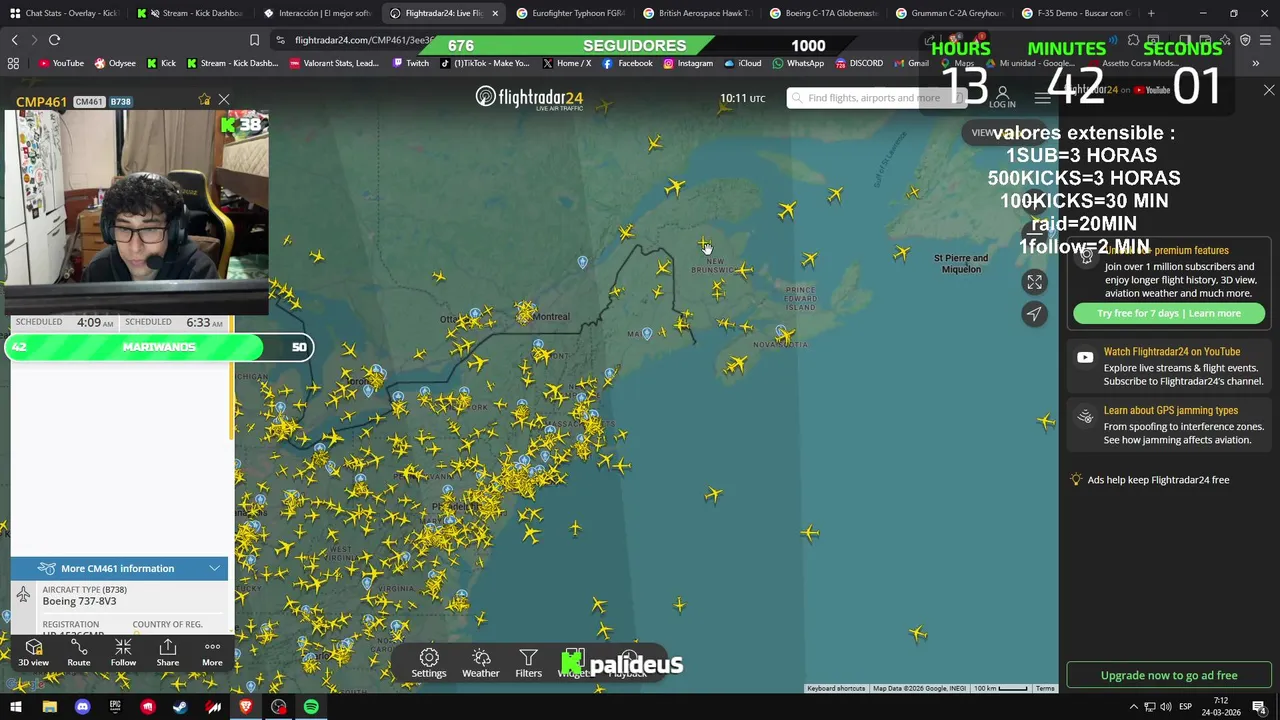Go back to previous page
Image resolution: width=1280 pixels, height=720 pixels.
point(14,40)
